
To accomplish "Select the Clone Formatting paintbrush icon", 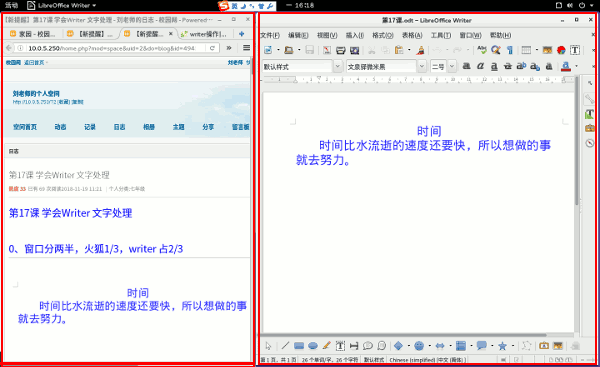I will [x=421, y=50].
